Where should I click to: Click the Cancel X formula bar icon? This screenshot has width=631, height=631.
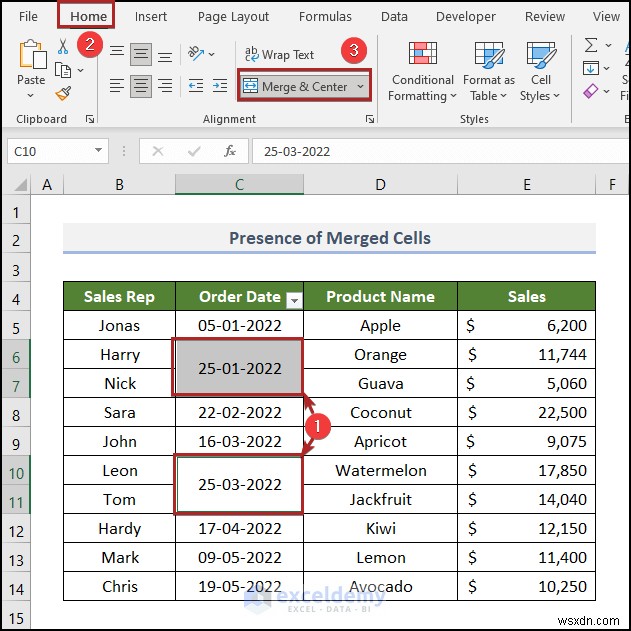point(158,151)
